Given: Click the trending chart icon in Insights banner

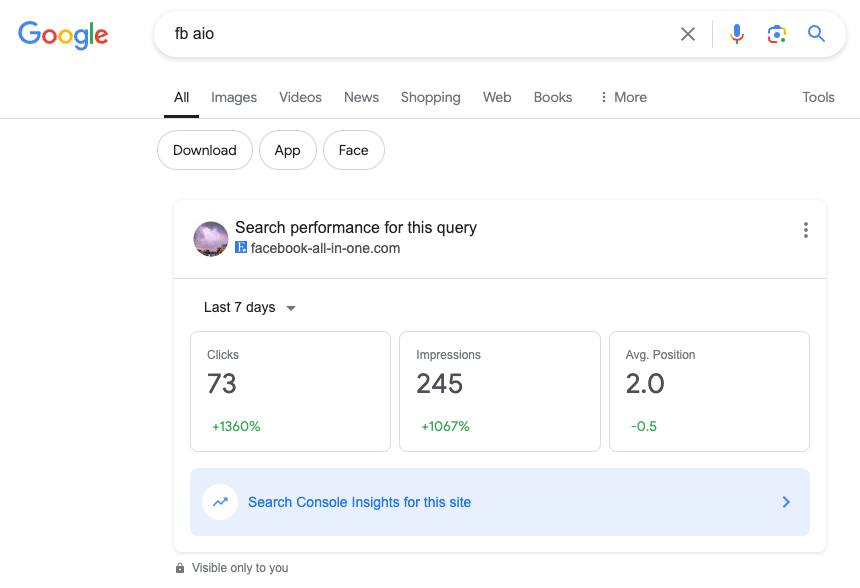Looking at the screenshot, I should (220, 502).
